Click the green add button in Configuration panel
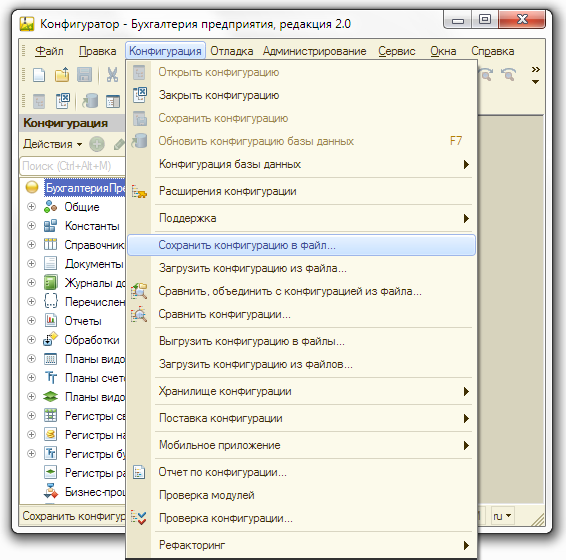 point(97,144)
